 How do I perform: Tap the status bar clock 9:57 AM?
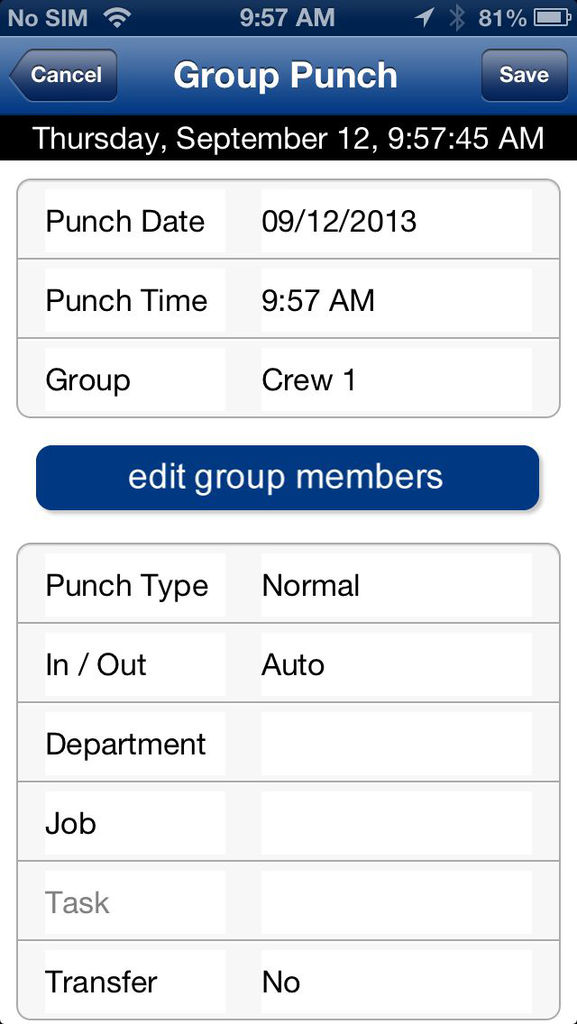[x=287, y=18]
